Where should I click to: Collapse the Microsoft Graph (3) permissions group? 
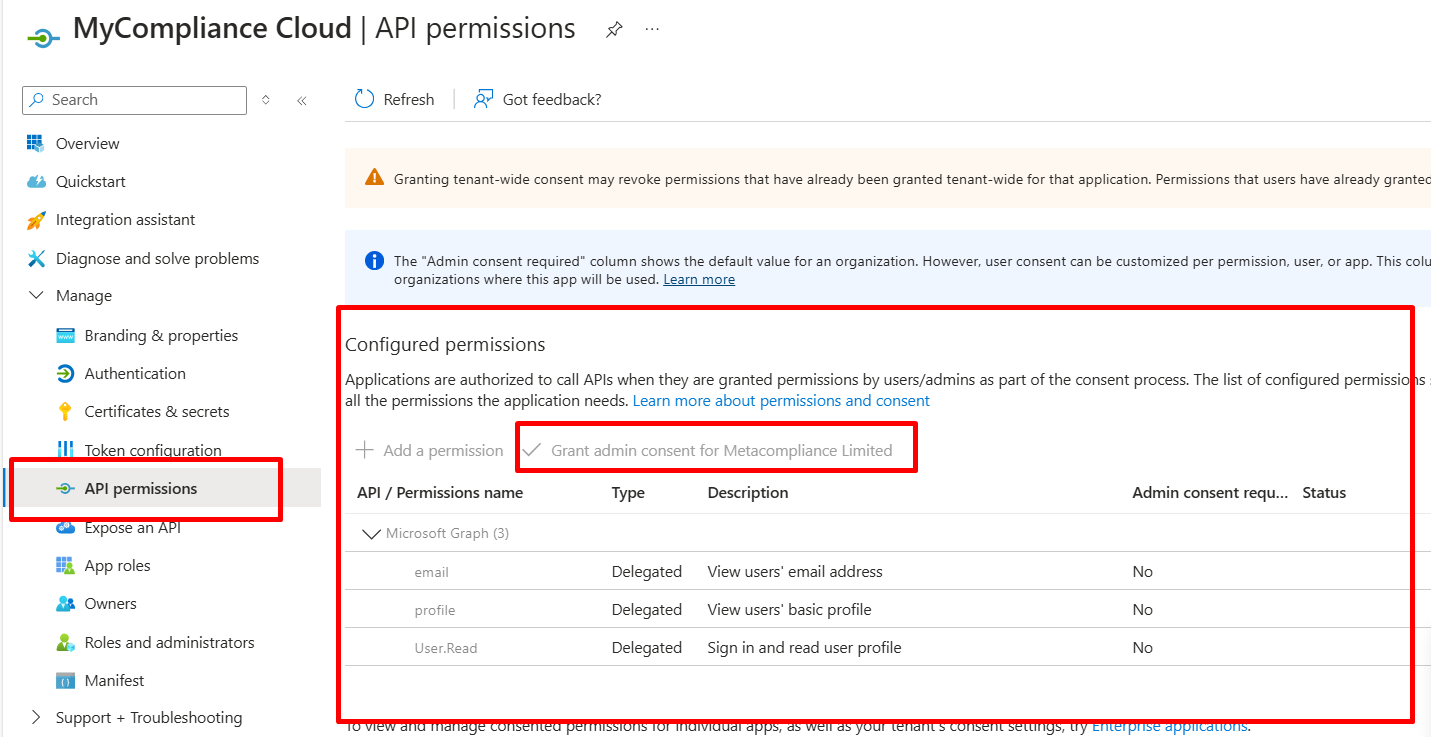click(370, 533)
